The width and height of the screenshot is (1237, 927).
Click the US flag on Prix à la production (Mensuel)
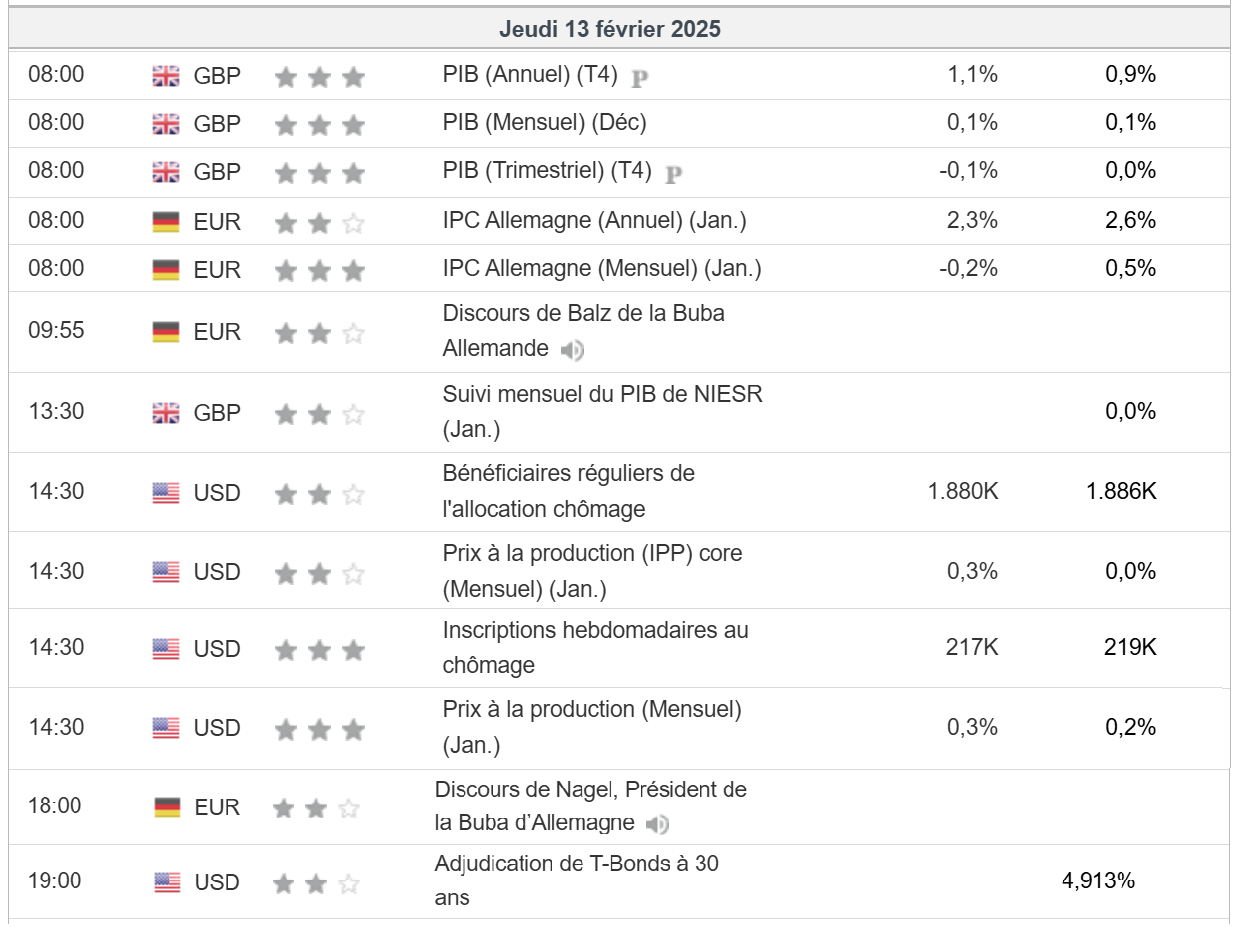coord(166,728)
